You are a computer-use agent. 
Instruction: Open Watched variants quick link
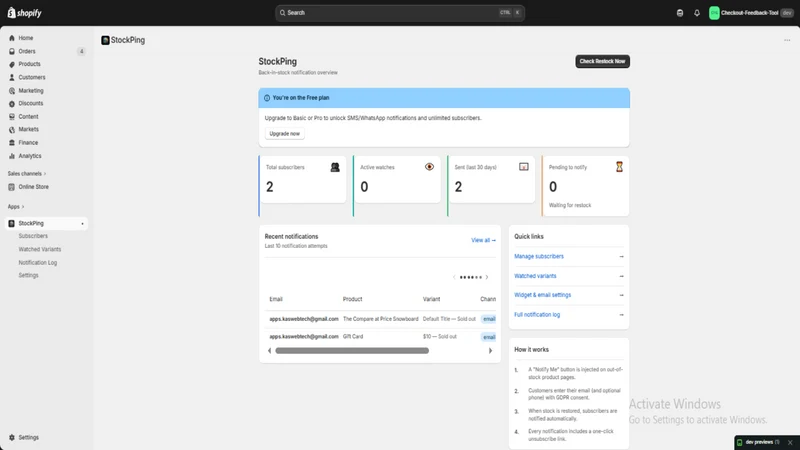[535, 276]
